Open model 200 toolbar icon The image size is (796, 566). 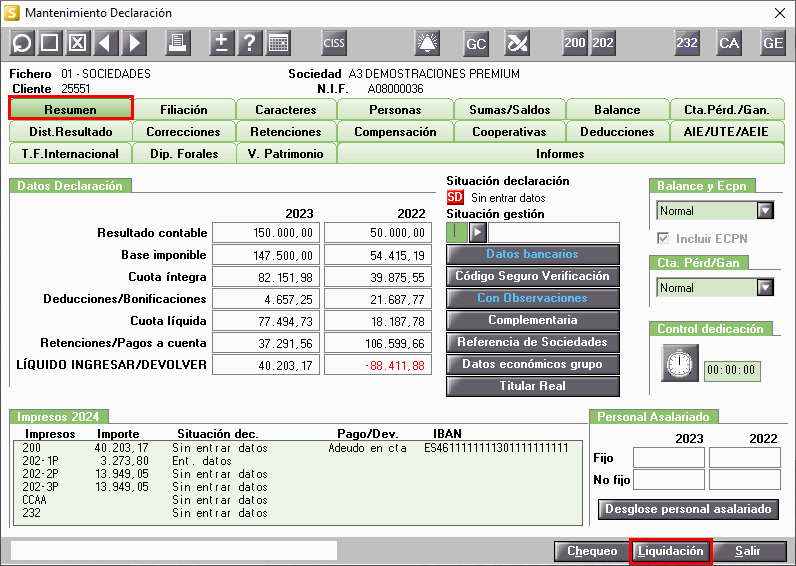tap(575, 43)
